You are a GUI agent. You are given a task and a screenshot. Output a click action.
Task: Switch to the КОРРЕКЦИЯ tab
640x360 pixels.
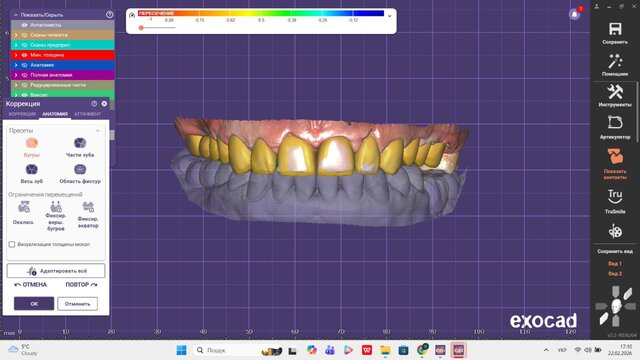22,114
